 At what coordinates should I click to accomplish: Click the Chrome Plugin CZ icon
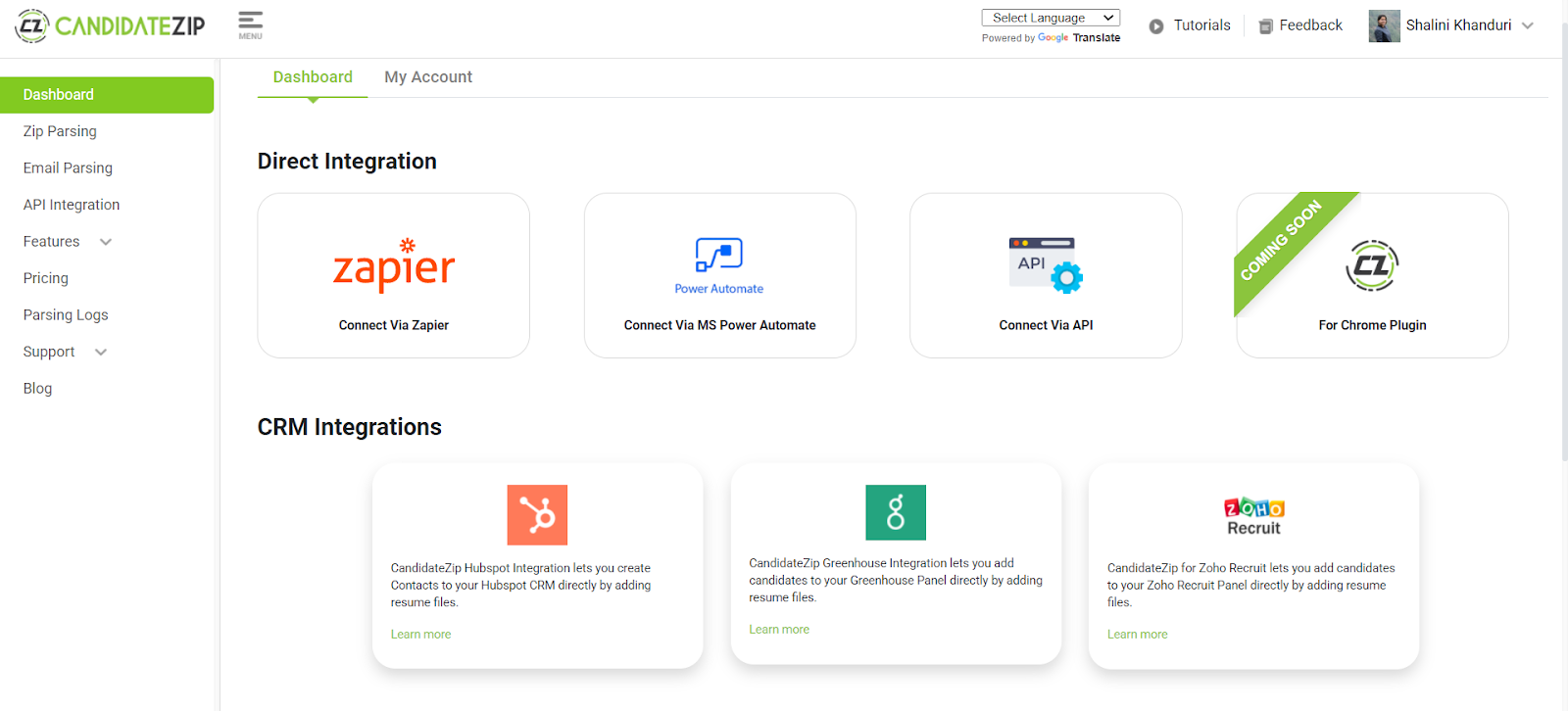point(1372,265)
